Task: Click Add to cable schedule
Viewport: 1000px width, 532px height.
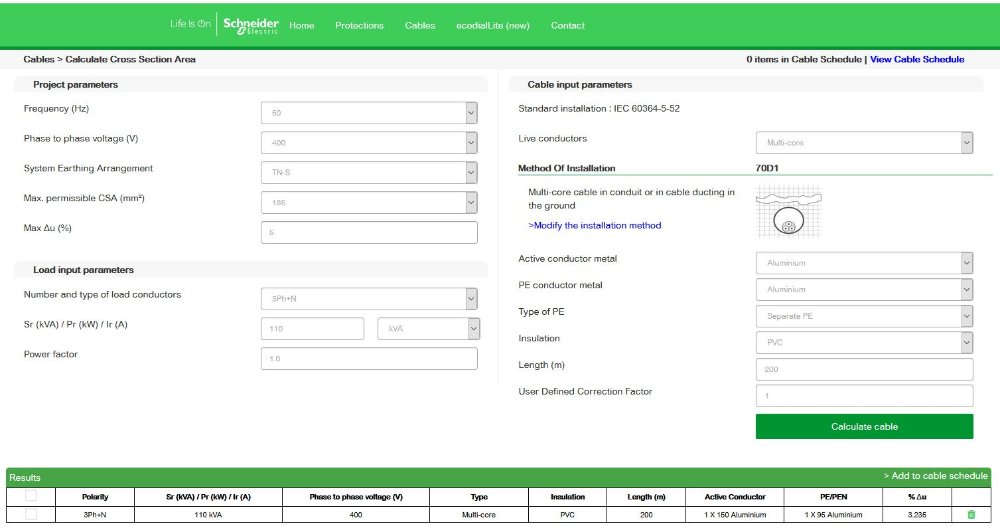Action: [936, 476]
